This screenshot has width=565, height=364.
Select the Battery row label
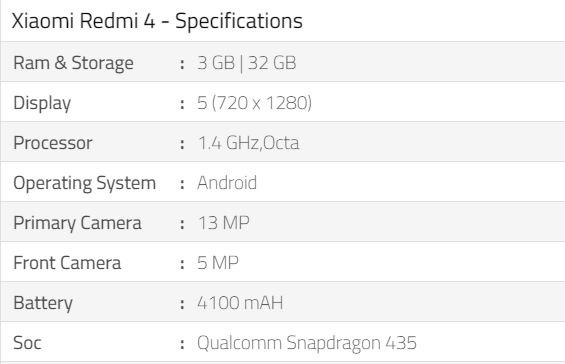click(x=43, y=303)
